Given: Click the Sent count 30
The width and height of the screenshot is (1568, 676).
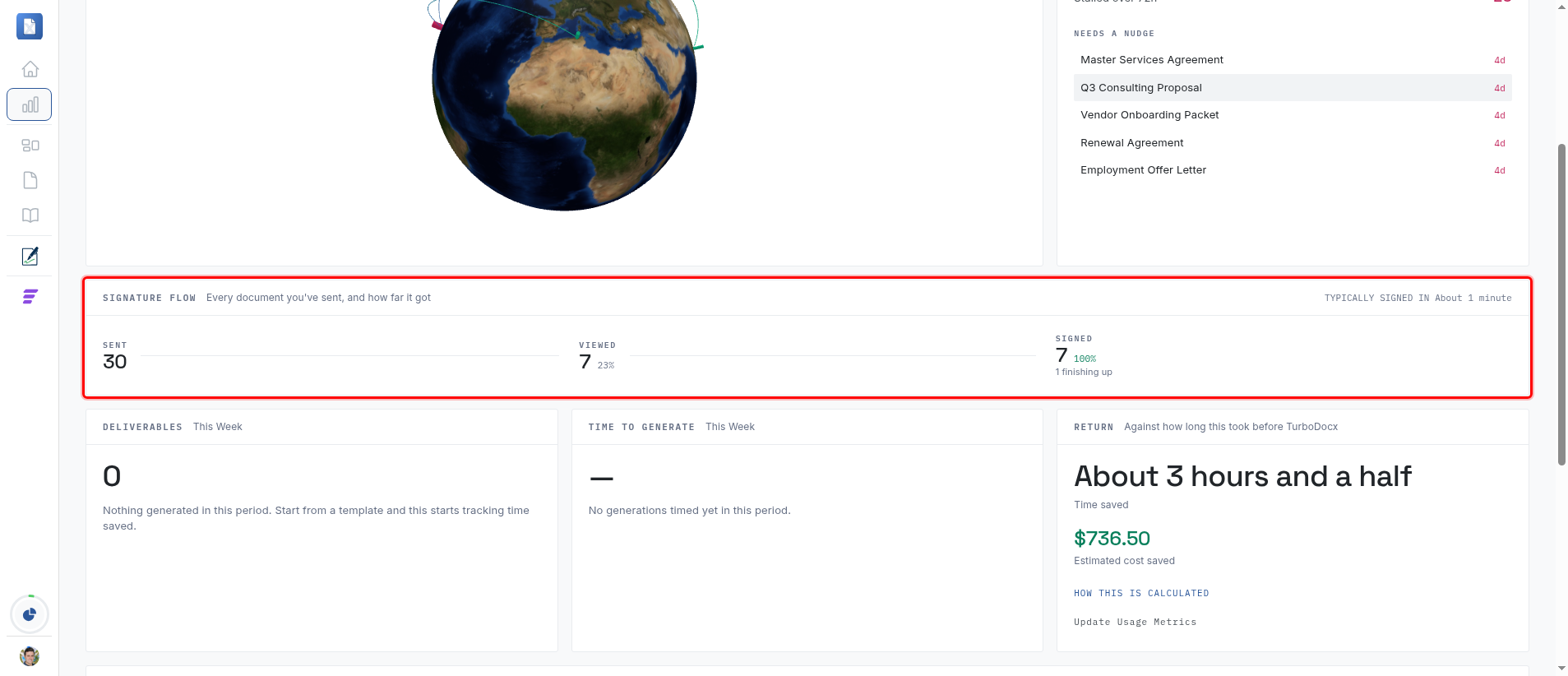Looking at the screenshot, I should coord(115,362).
